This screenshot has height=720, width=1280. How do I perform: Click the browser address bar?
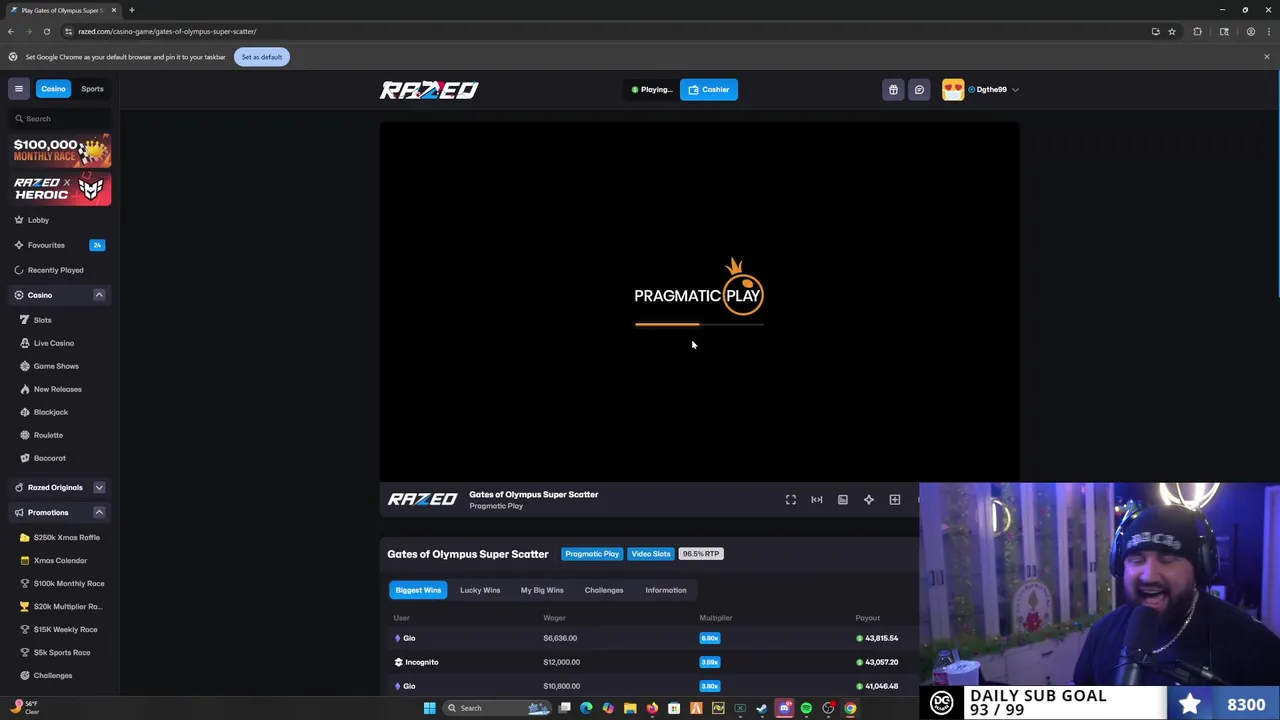(600, 31)
